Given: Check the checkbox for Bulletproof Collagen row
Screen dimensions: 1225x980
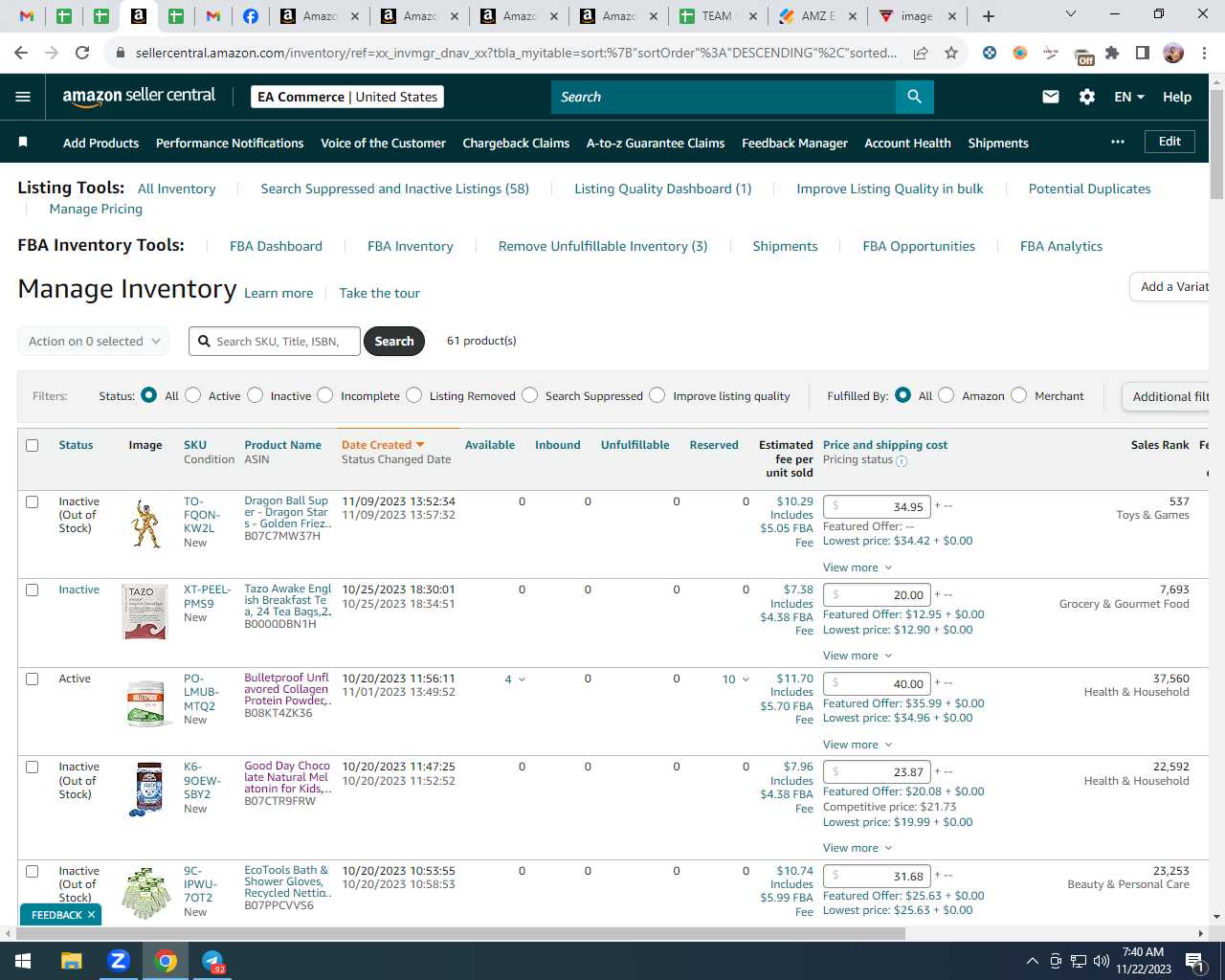Looking at the screenshot, I should pos(32,679).
